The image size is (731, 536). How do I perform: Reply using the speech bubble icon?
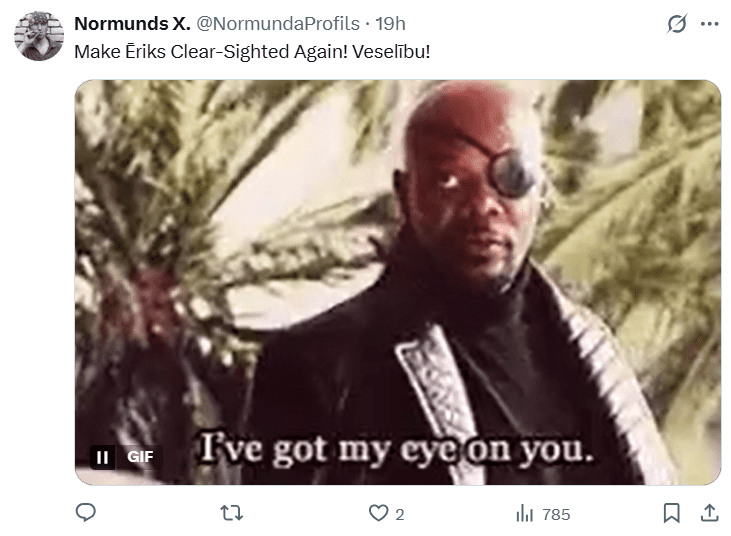coord(86,513)
